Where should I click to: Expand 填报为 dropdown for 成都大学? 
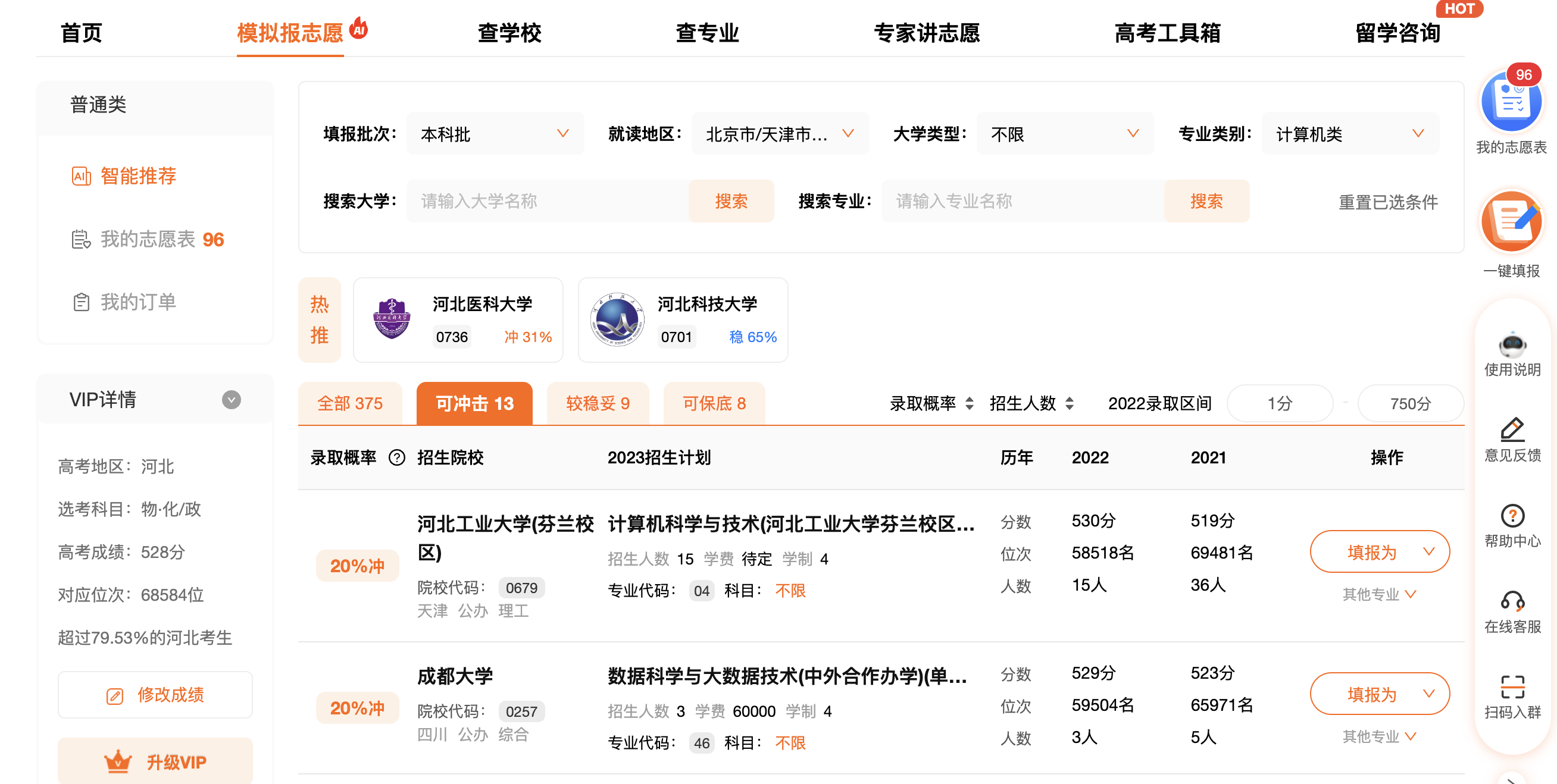coord(1428,694)
